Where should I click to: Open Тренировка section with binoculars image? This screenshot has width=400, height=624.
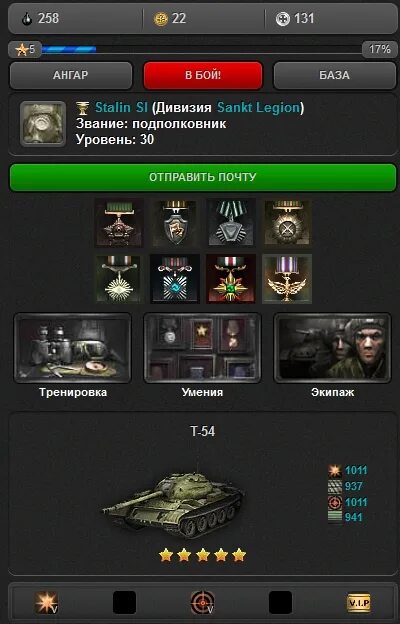coord(73,348)
